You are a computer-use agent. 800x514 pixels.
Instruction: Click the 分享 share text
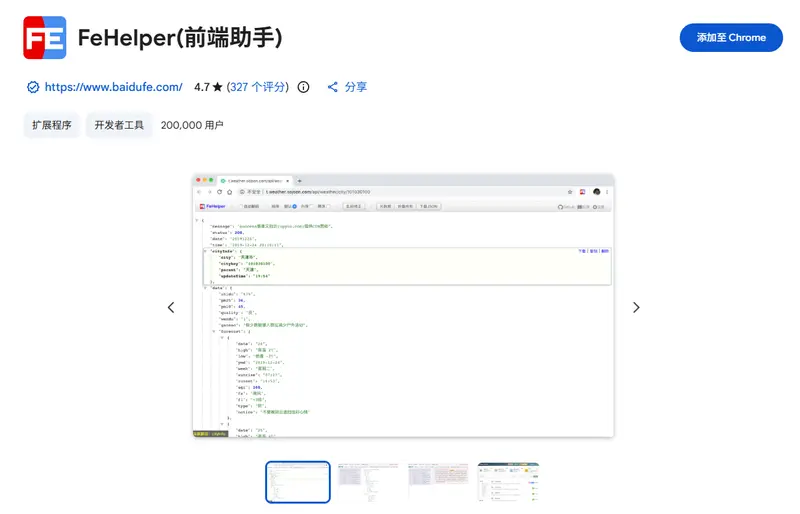tap(356, 87)
